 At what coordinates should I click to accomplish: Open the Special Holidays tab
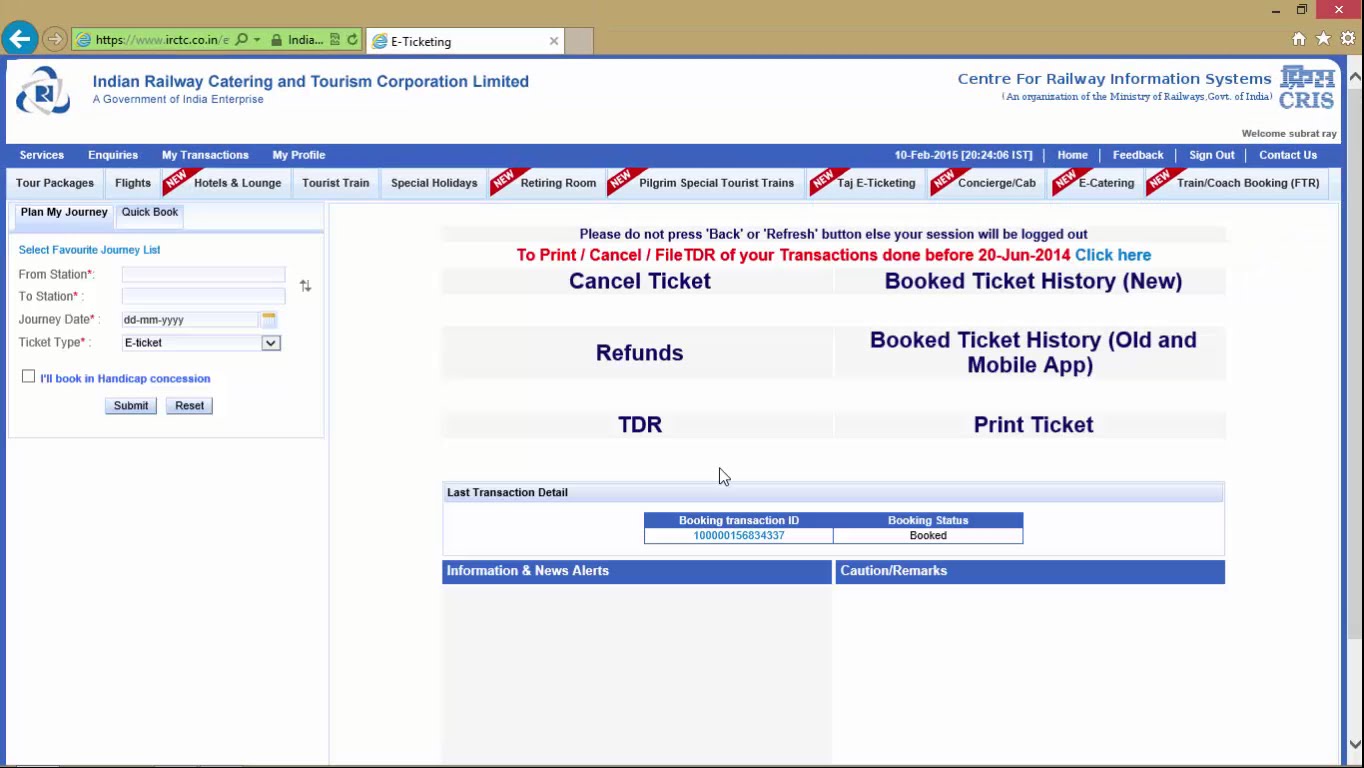pos(434,183)
